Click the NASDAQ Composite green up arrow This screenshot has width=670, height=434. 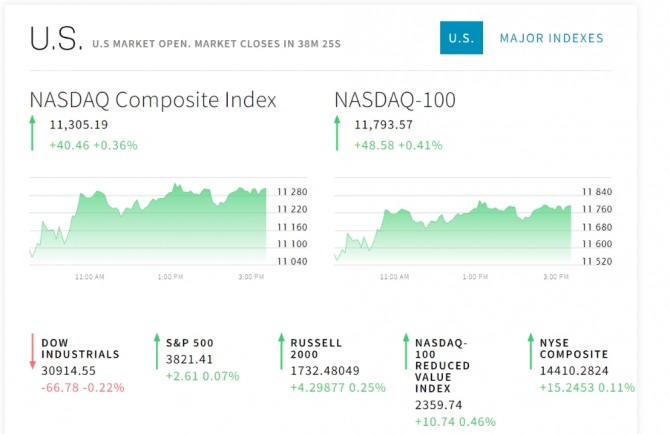(32, 133)
